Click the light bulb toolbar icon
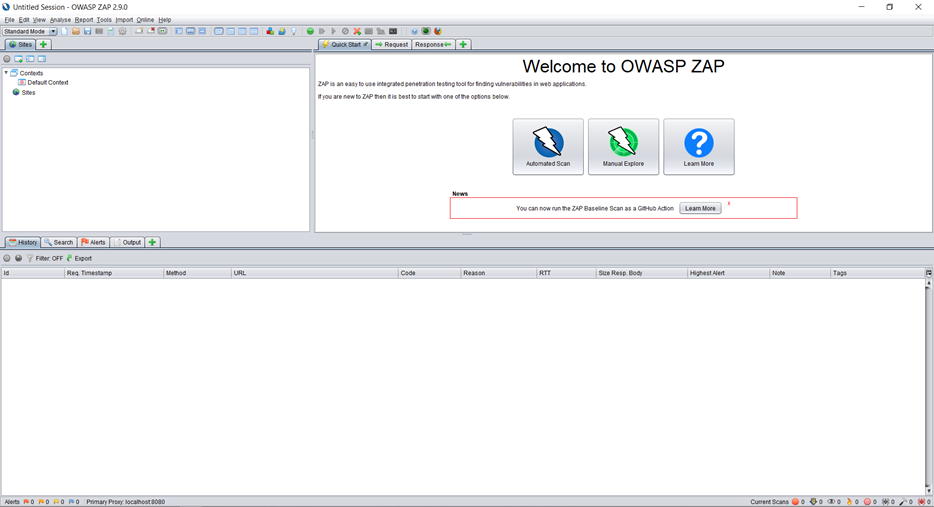Image resolution: width=934 pixels, height=507 pixels. (x=294, y=31)
